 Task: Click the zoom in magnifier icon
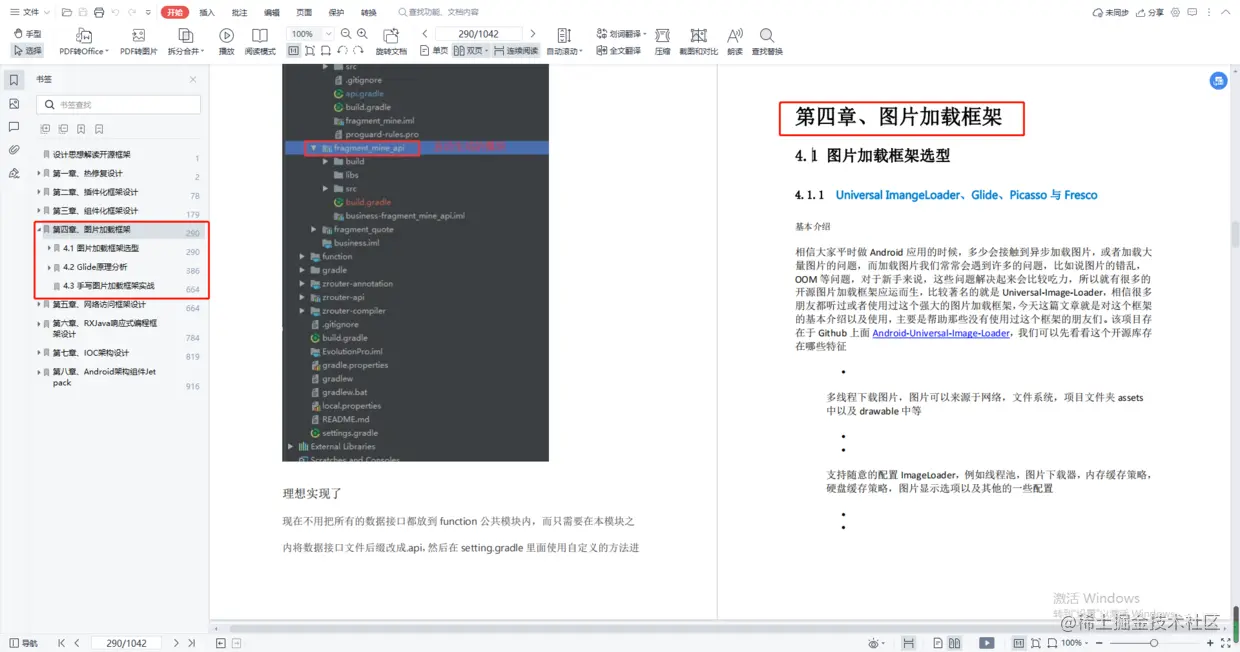(x=362, y=34)
